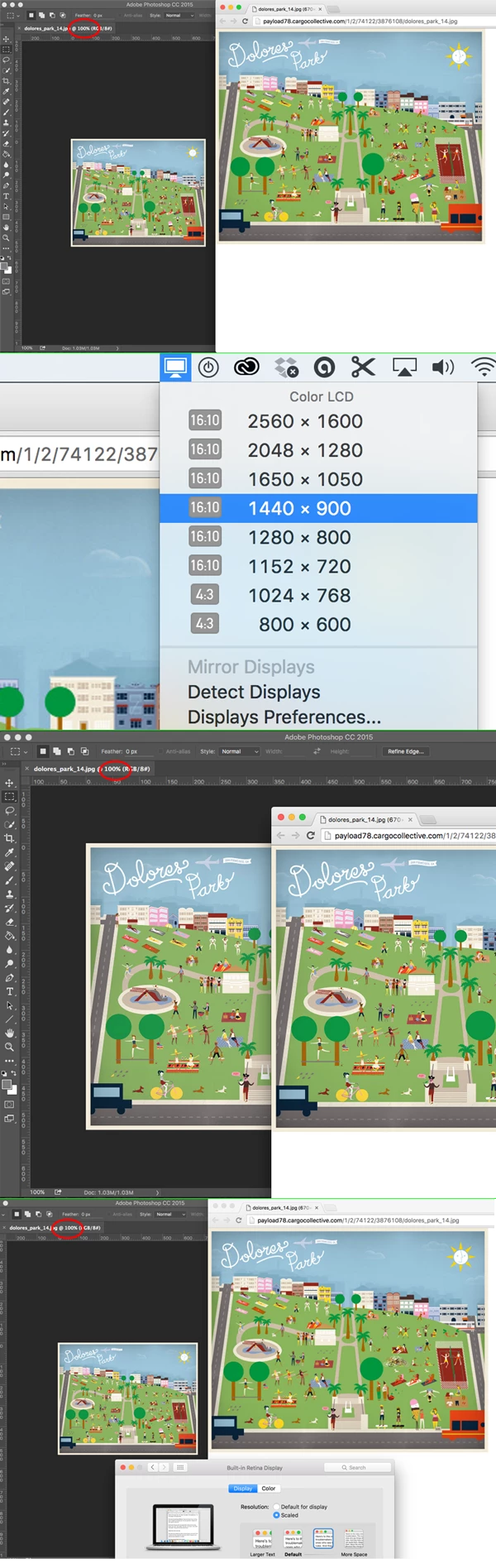The image size is (496, 1568).
Task: Choose 800 × 600 resolution
Action: tap(318, 624)
